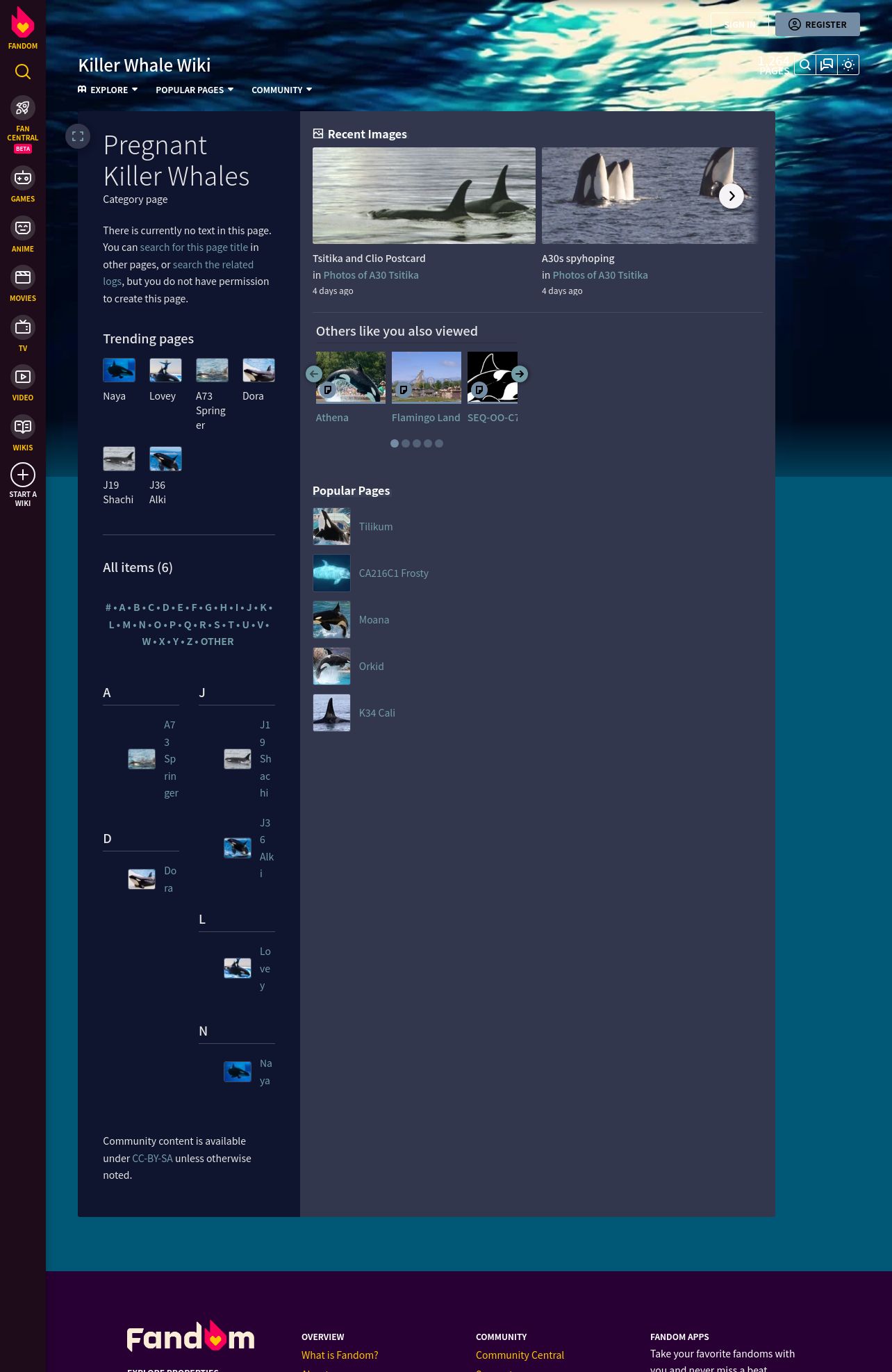Expand the Popular Pages dropdown menu
This screenshot has width=892, height=1372.
click(x=195, y=90)
